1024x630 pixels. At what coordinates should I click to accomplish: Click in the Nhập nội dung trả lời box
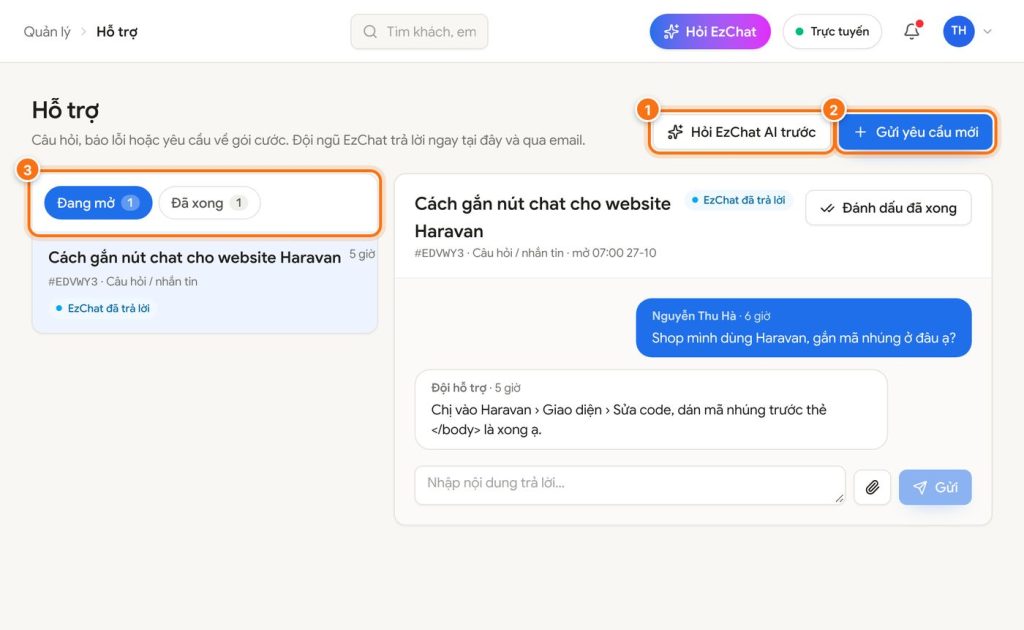(630, 485)
